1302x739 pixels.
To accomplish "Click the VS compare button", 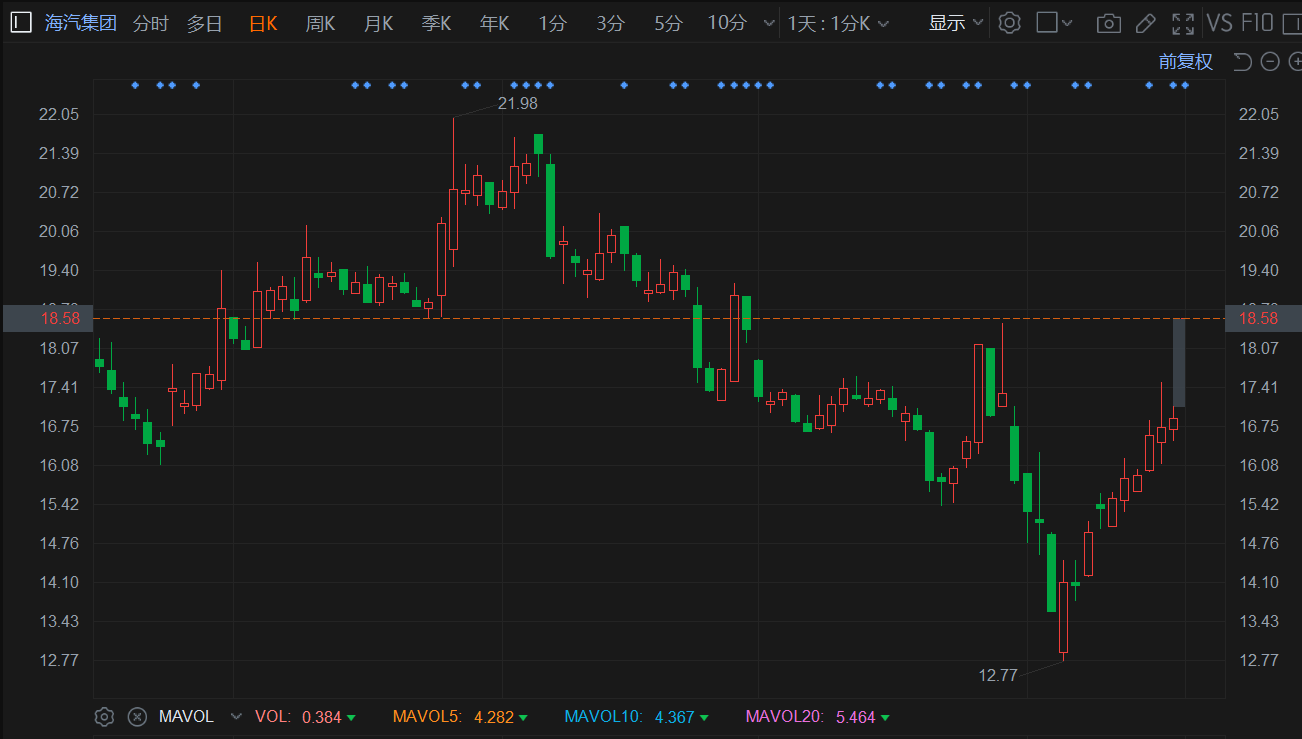I will [x=1219, y=23].
